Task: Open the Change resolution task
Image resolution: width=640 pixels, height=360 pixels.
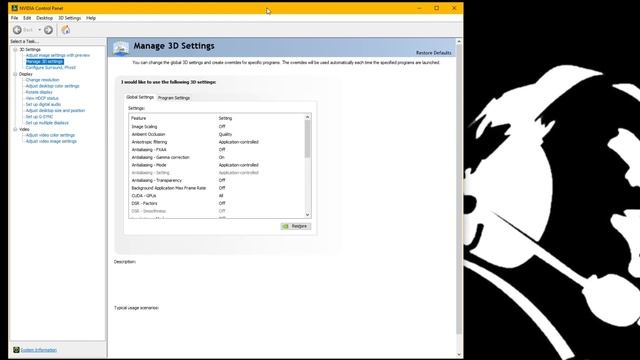Action: [42, 80]
